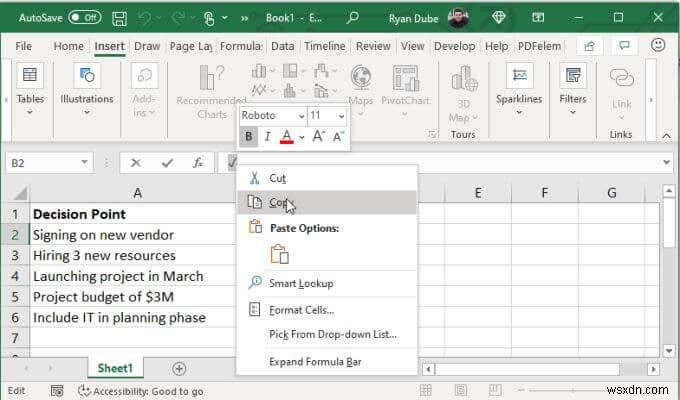The height and width of the screenshot is (400, 680).
Task: Toggle Bold in the mini toolbar
Action: (x=248, y=137)
